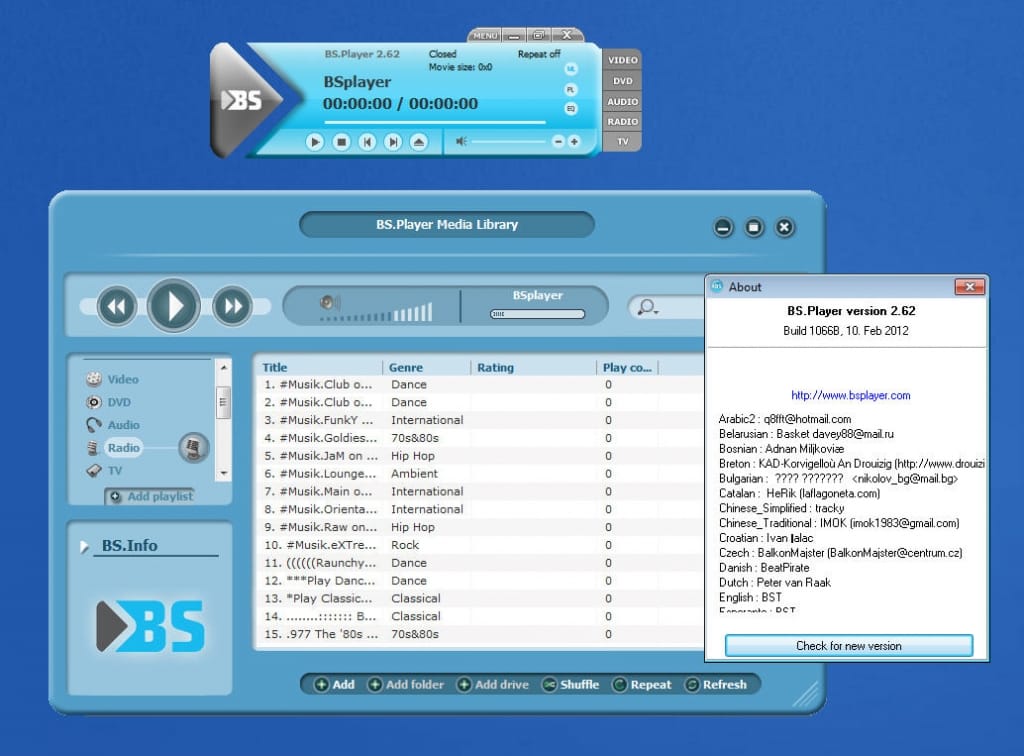The width and height of the screenshot is (1024, 756).
Task: Increase volume with the plus button
Action: point(574,141)
